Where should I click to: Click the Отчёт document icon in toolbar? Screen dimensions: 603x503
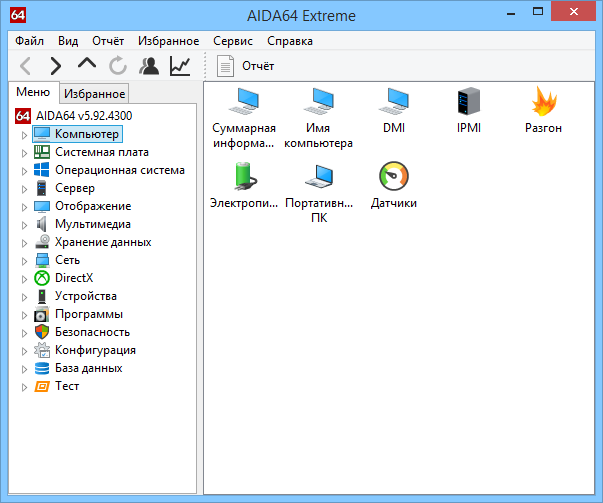[225, 66]
